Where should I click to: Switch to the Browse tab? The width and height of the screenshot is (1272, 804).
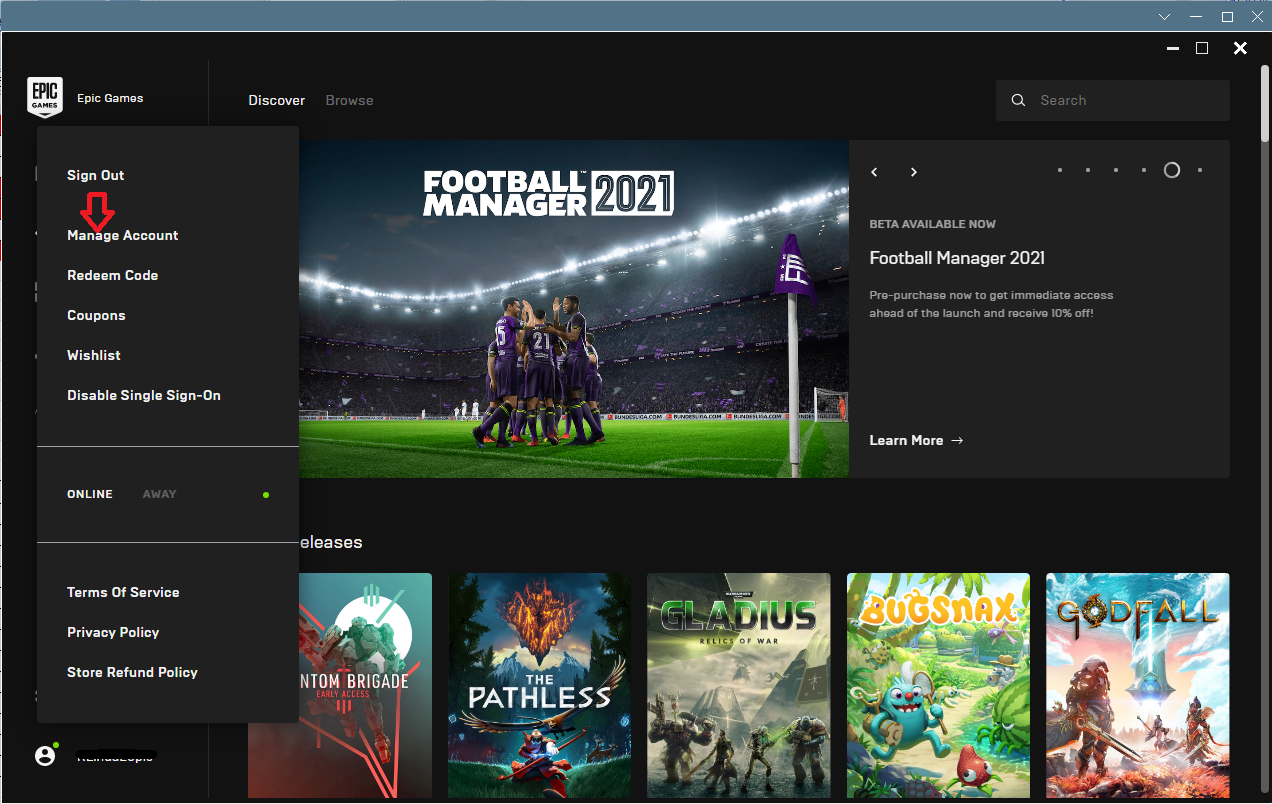[x=350, y=100]
